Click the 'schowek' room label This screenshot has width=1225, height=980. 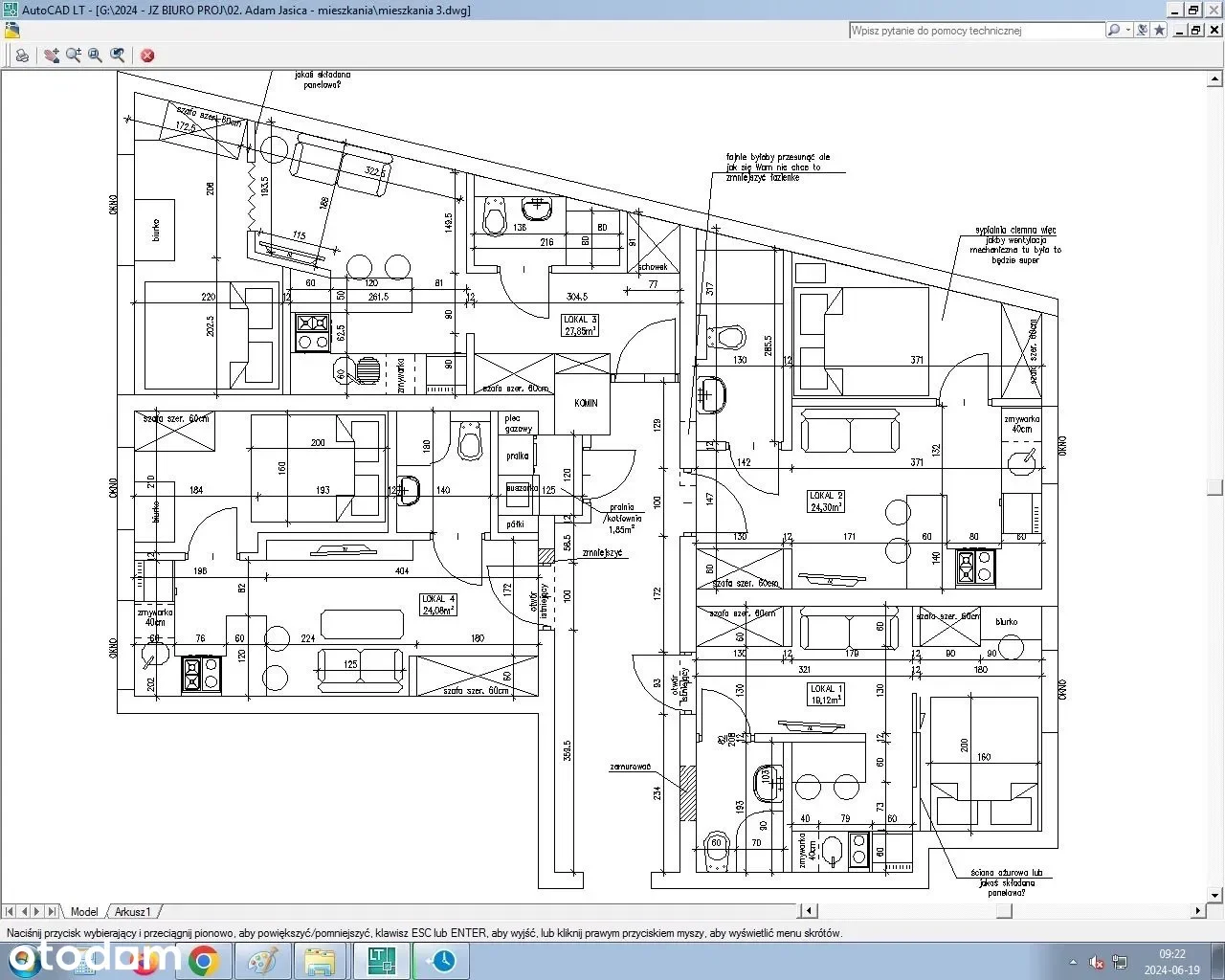click(x=653, y=267)
